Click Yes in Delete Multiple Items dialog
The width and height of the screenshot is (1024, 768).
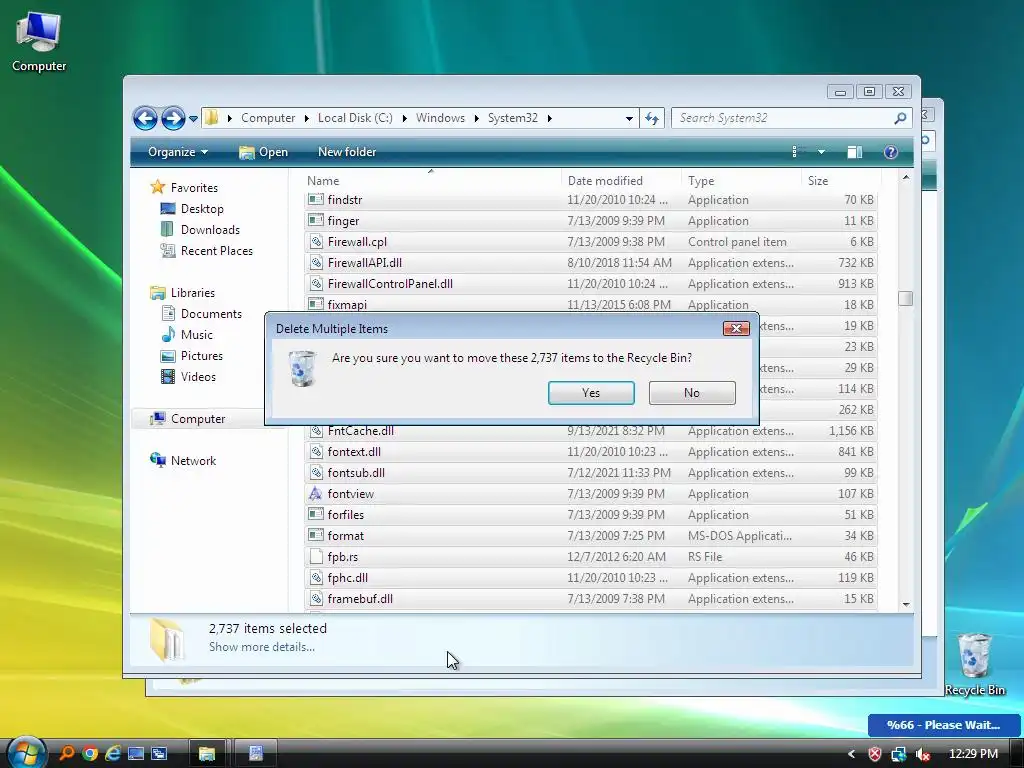pyautogui.click(x=591, y=392)
